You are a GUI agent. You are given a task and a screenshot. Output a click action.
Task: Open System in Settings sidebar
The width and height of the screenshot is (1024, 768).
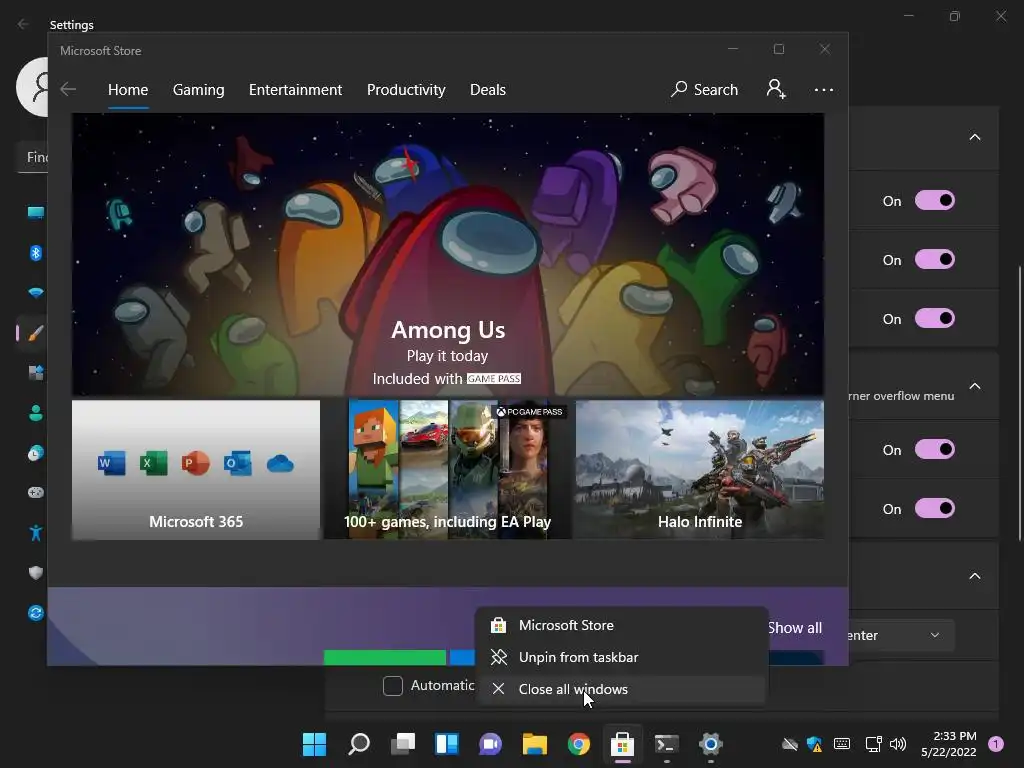pos(36,212)
